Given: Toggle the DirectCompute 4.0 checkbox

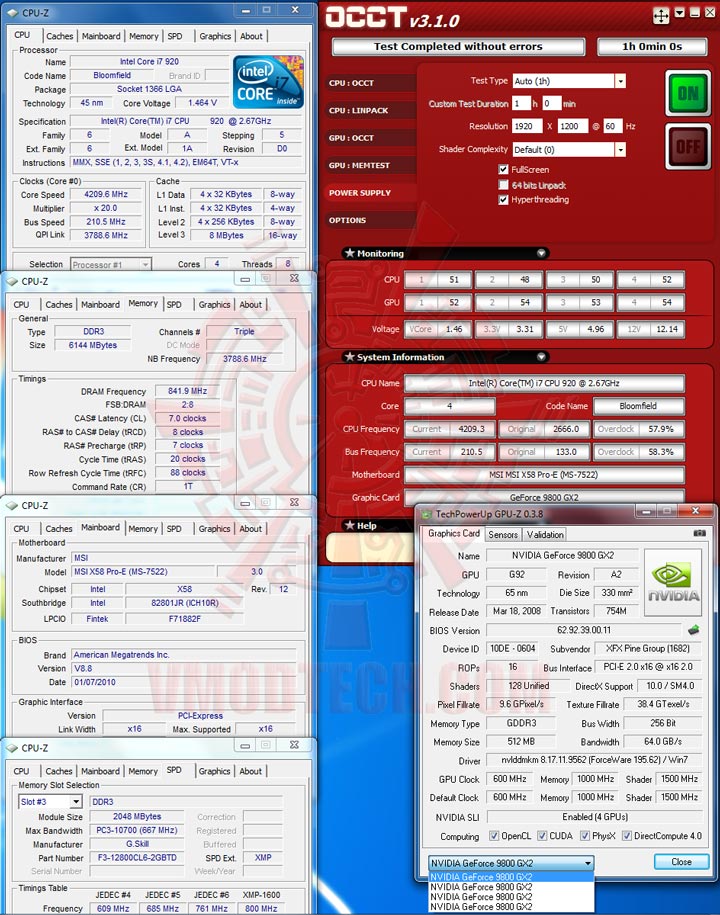Looking at the screenshot, I should (x=627, y=836).
